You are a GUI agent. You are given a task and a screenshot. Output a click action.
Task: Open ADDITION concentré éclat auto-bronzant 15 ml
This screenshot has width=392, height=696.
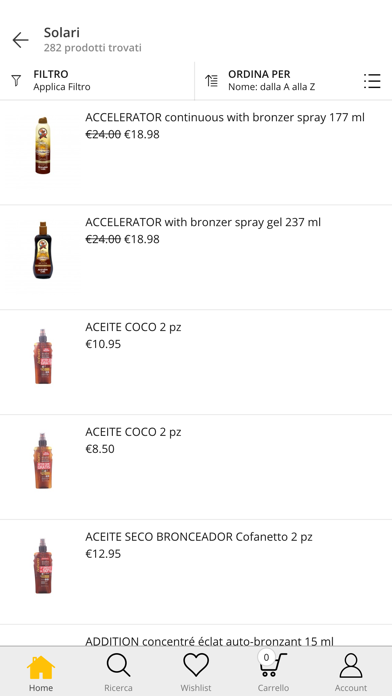(209, 641)
